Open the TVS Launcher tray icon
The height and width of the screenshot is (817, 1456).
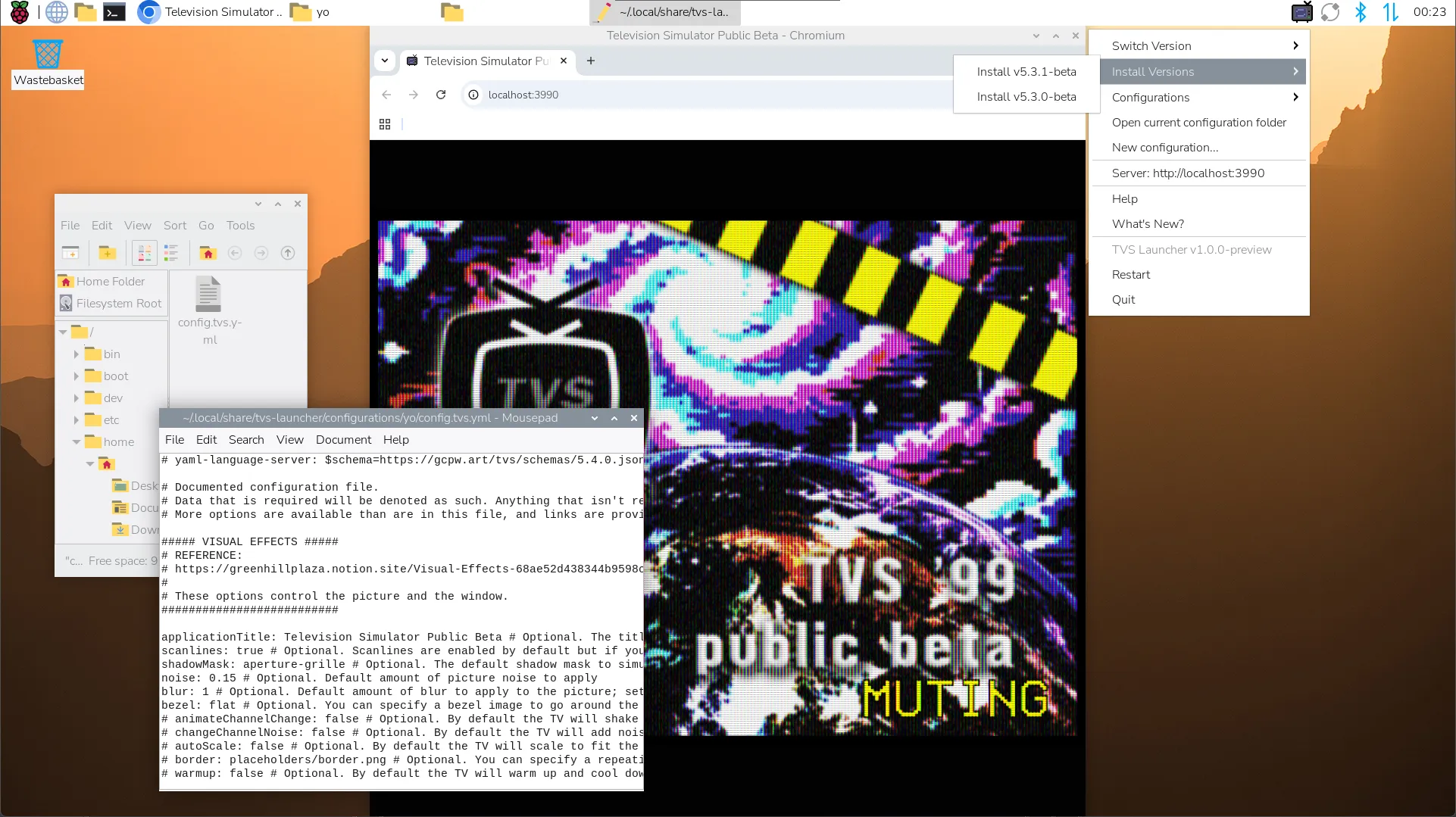tap(1301, 12)
